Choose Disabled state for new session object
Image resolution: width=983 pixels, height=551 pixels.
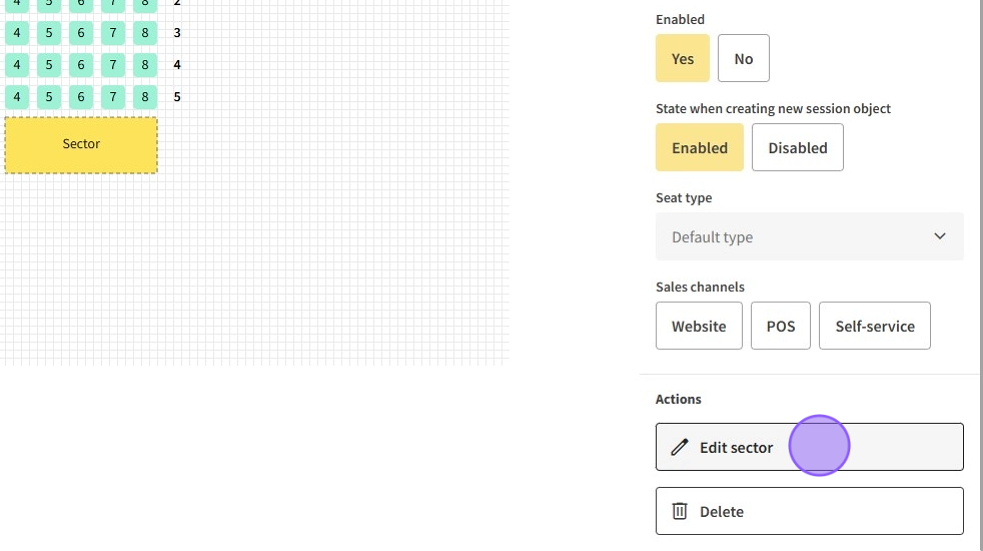pos(797,147)
